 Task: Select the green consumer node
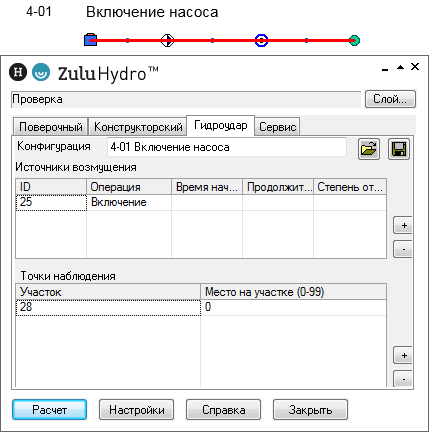pos(354,40)
